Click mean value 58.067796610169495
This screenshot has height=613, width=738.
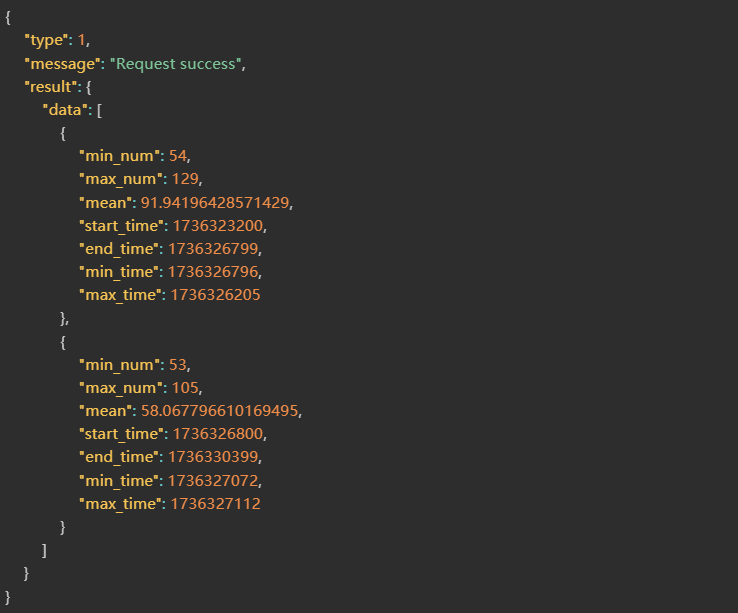point(219,411)
